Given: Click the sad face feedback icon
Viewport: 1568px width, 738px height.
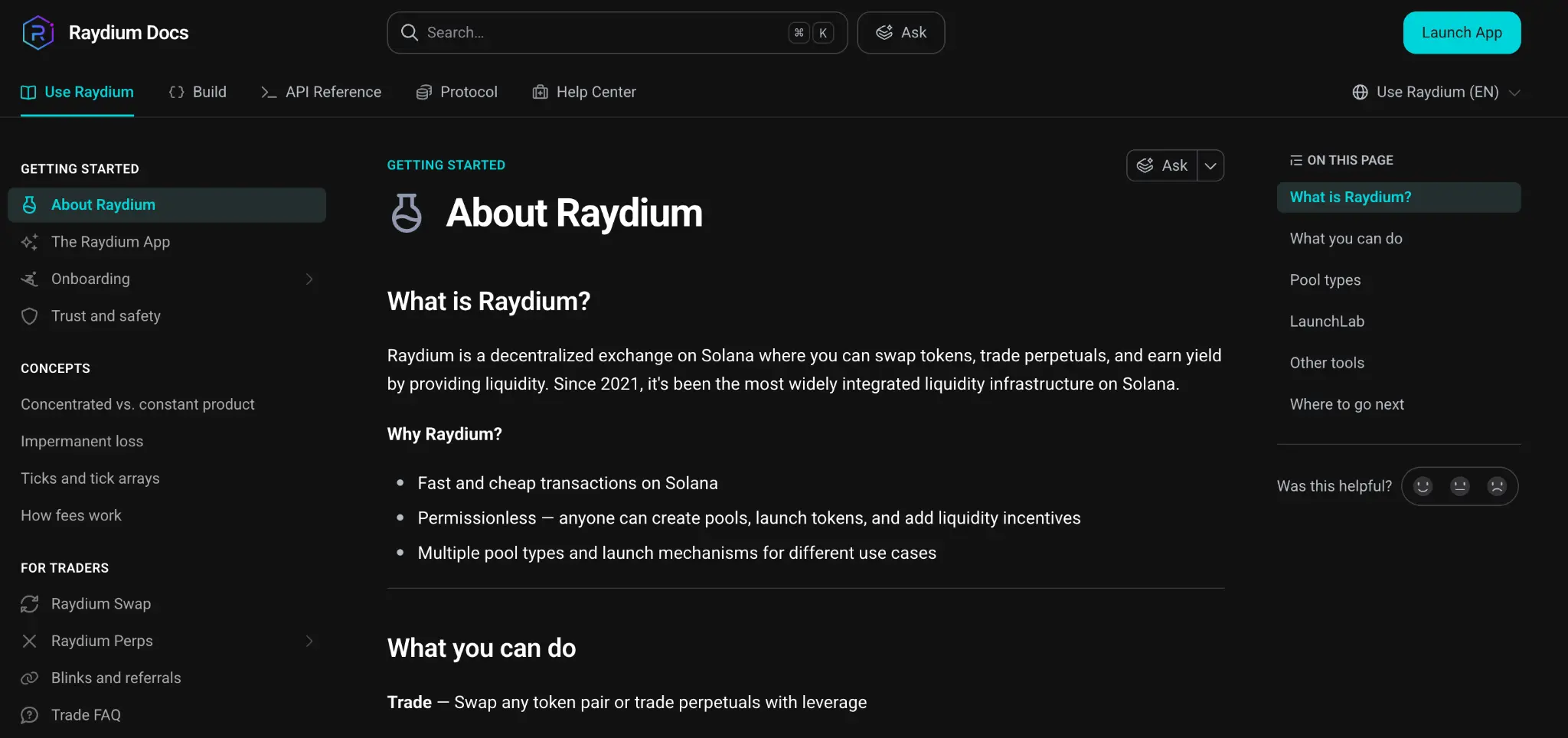Looking at the screenshot, I should pos(1497,486).
